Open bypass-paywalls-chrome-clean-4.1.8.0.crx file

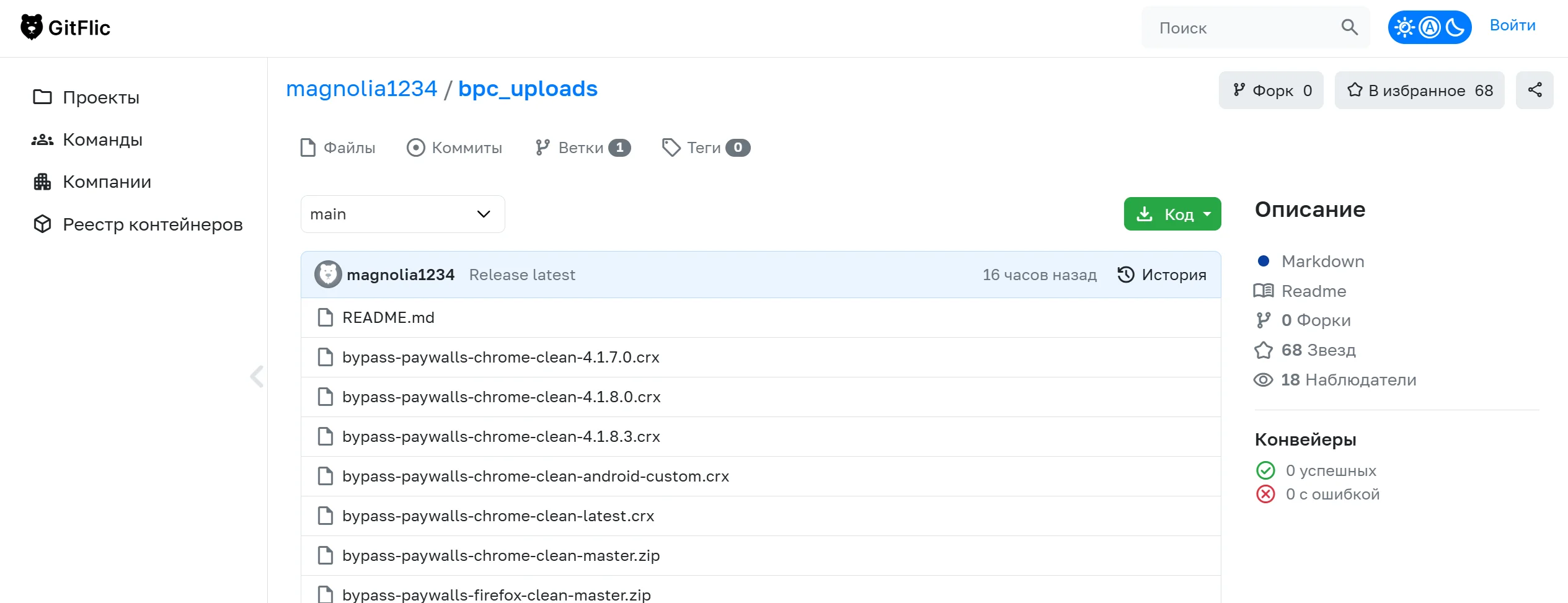click(x=502, y=397)
